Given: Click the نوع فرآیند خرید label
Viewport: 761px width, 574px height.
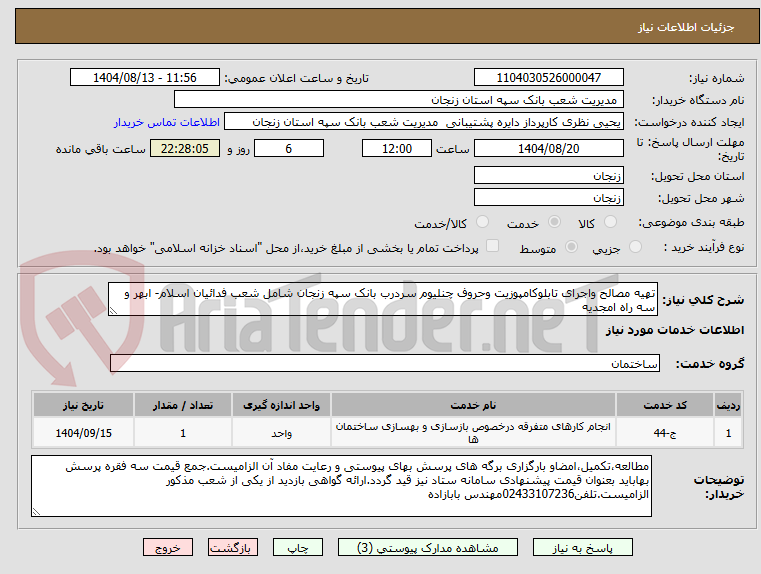Looking at the screenshot, I should click(x=704, y=247).
